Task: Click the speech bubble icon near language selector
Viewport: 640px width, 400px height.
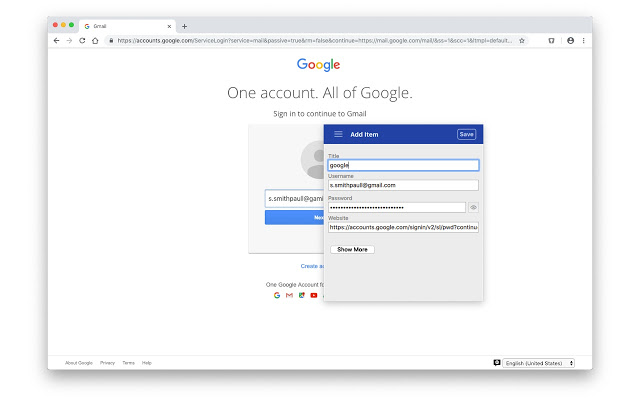Action: click(497, 362)
